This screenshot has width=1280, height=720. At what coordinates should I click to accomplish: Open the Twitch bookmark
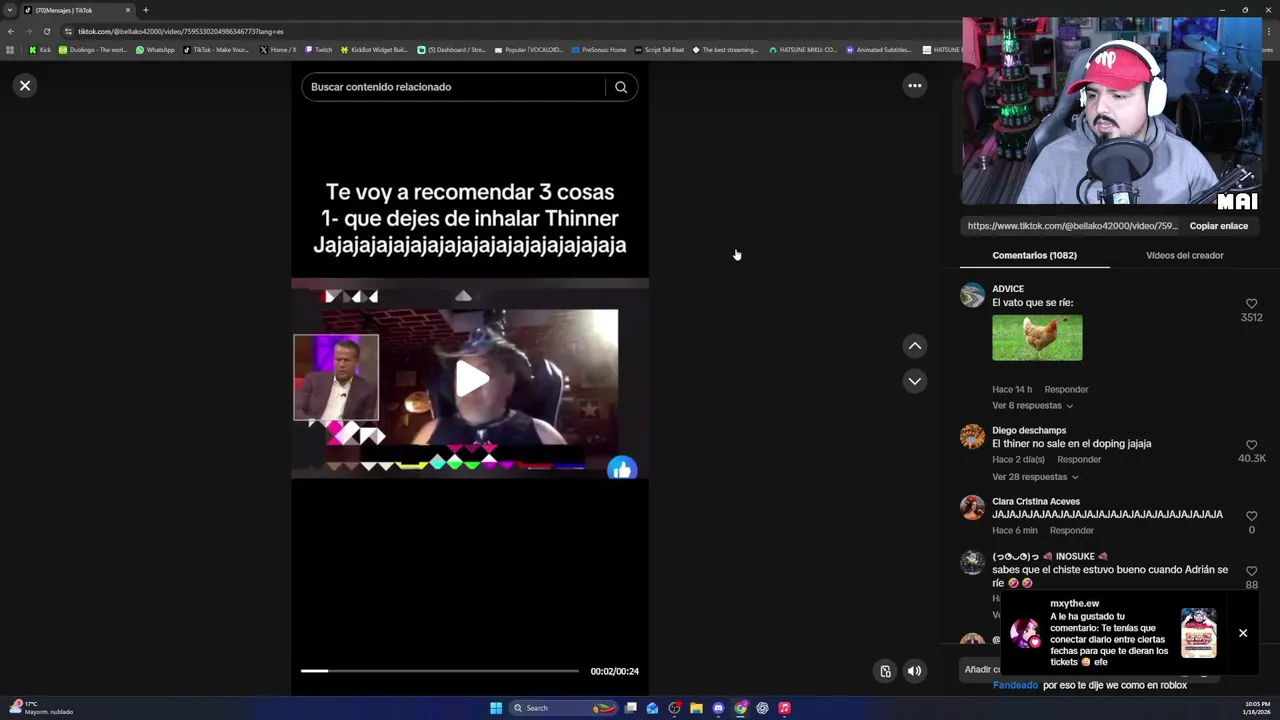tap(318, 50)
